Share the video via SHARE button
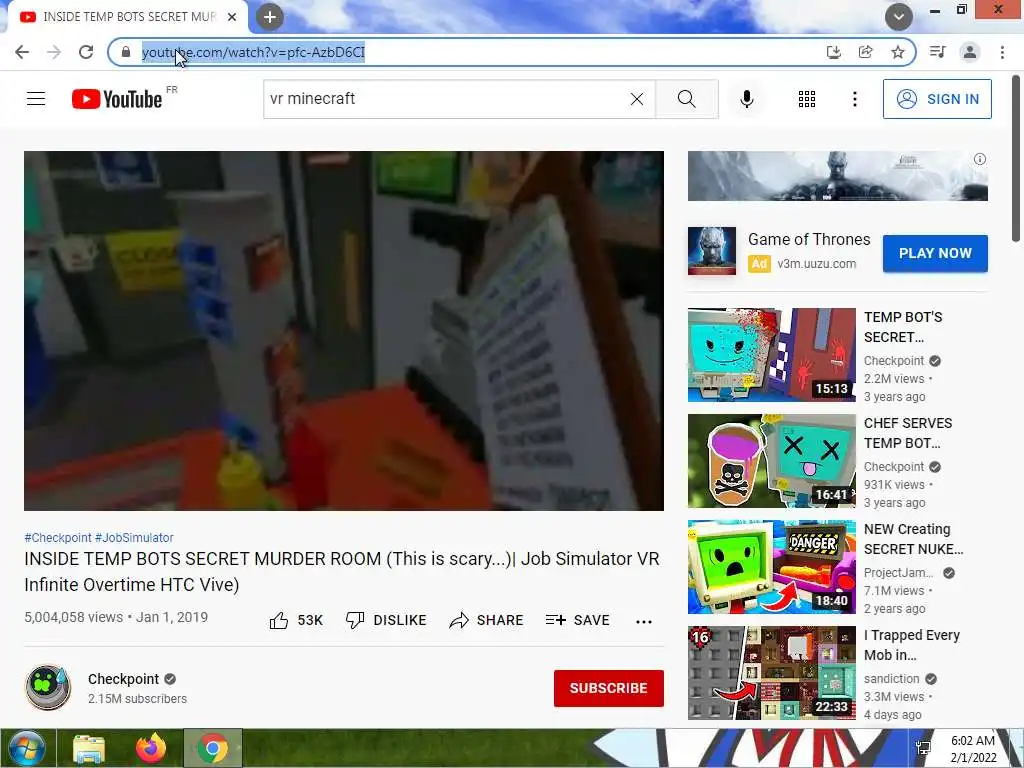This screenshot has width=1024, height=768. (487, 620)
